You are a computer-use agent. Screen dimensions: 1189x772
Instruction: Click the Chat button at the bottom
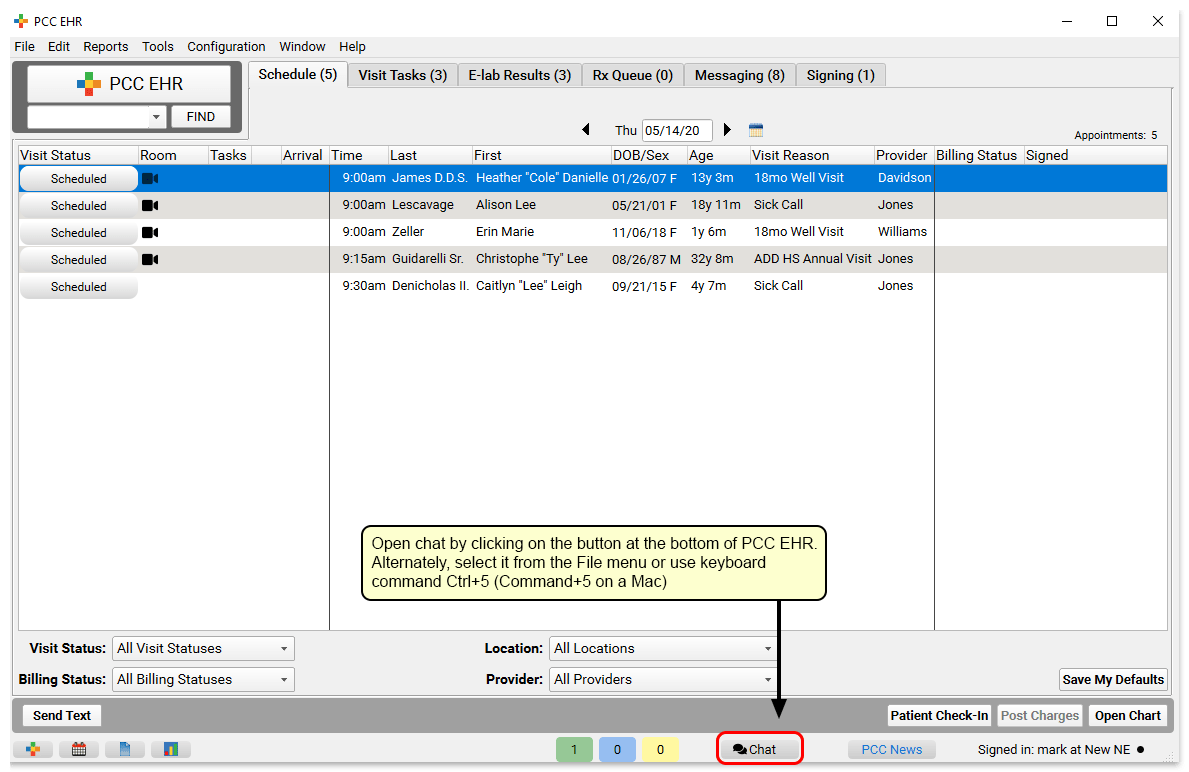pos(759,748)
